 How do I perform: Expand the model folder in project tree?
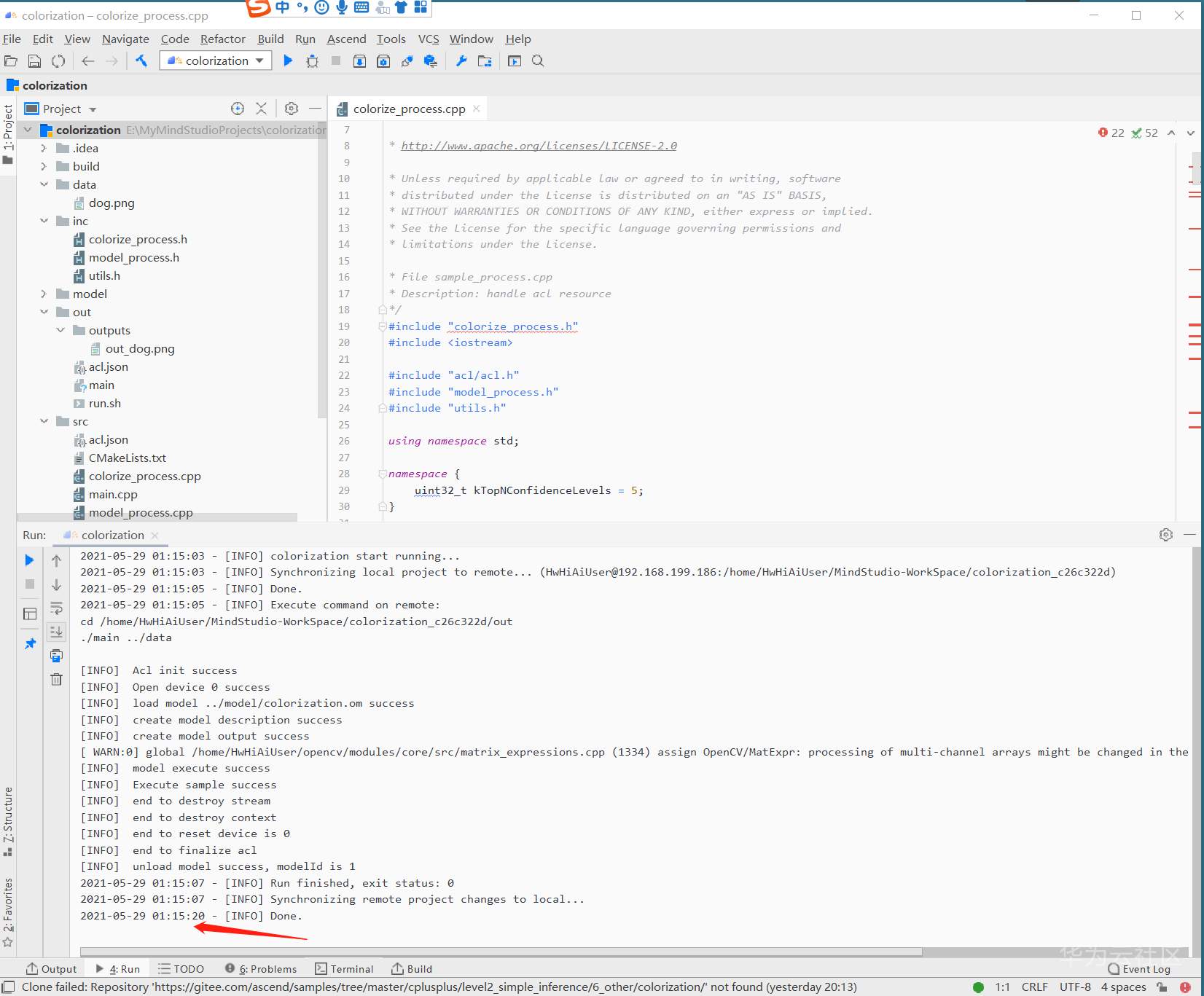(44, 294)
